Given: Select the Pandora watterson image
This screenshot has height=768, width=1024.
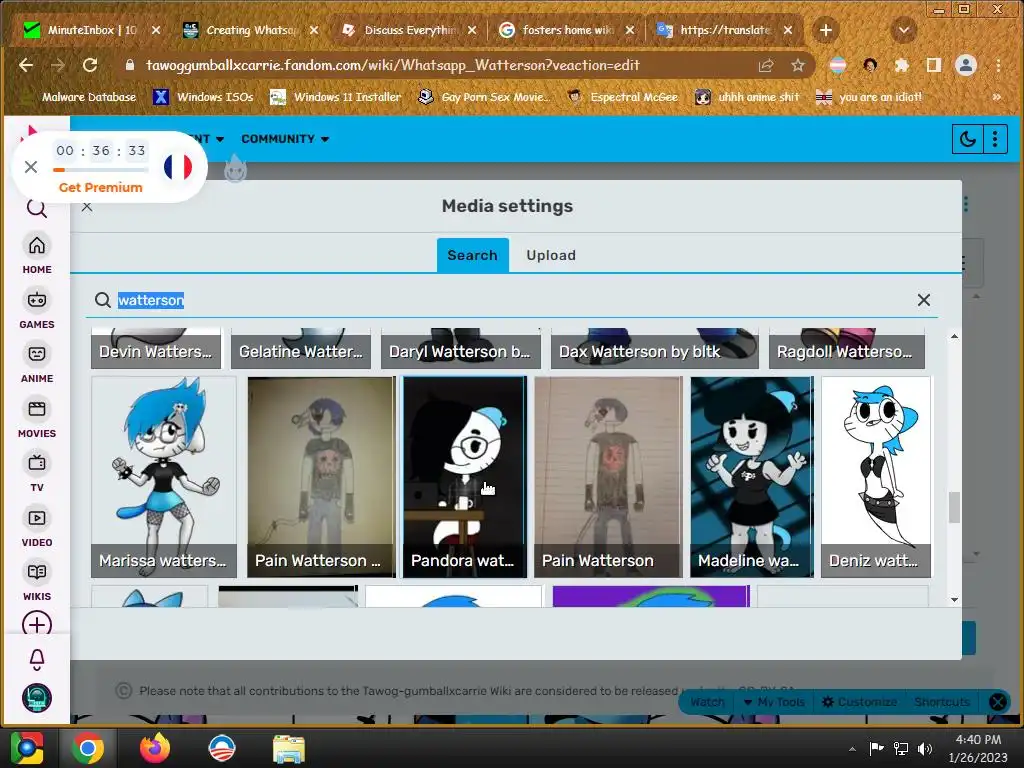Looking at the screenshot, I should tap(464, 477).
